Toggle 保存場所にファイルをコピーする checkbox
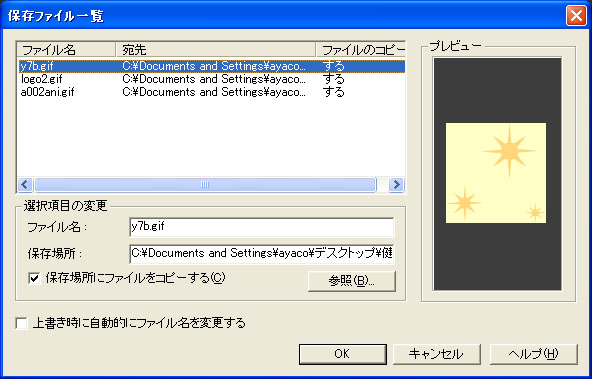The image size is (592, 379). [34, 279]
